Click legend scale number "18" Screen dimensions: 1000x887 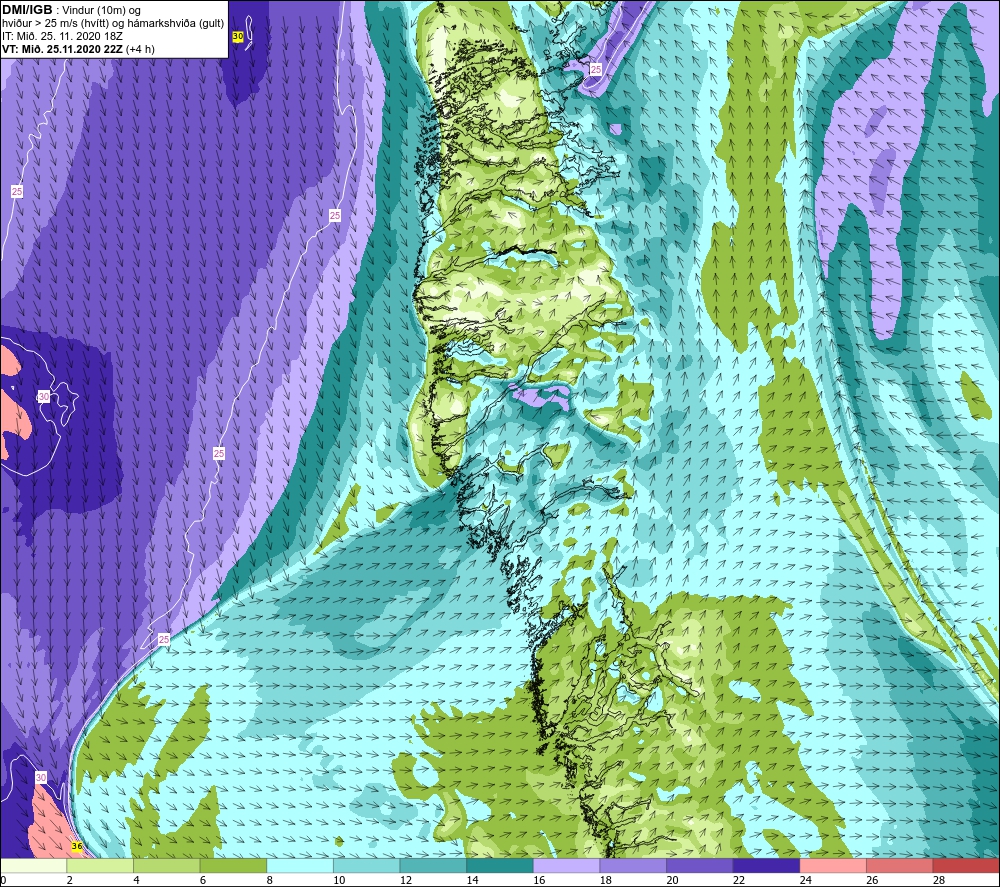(x=605, y=880)
